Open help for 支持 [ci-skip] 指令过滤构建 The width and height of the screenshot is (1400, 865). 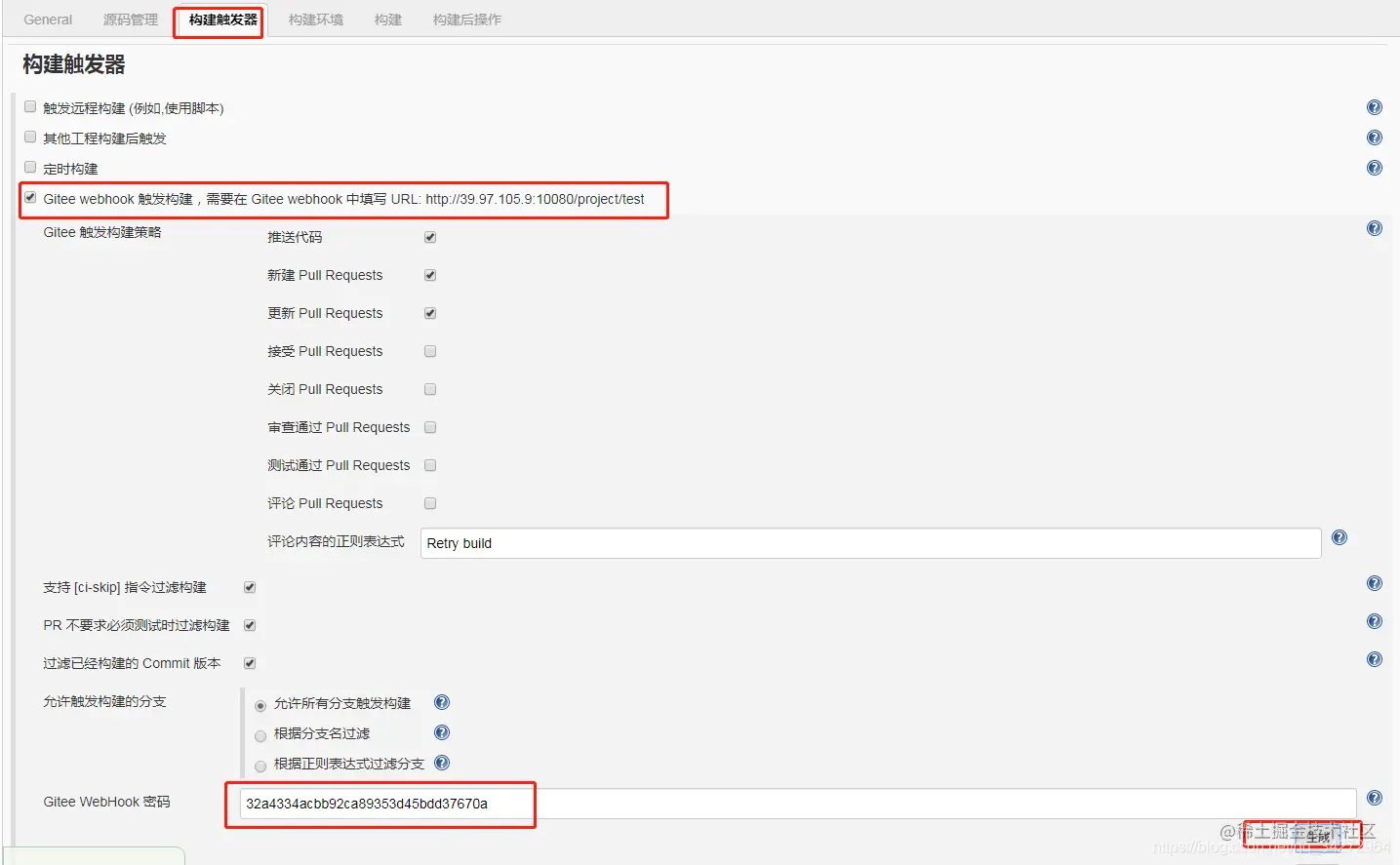(1374, 583)
